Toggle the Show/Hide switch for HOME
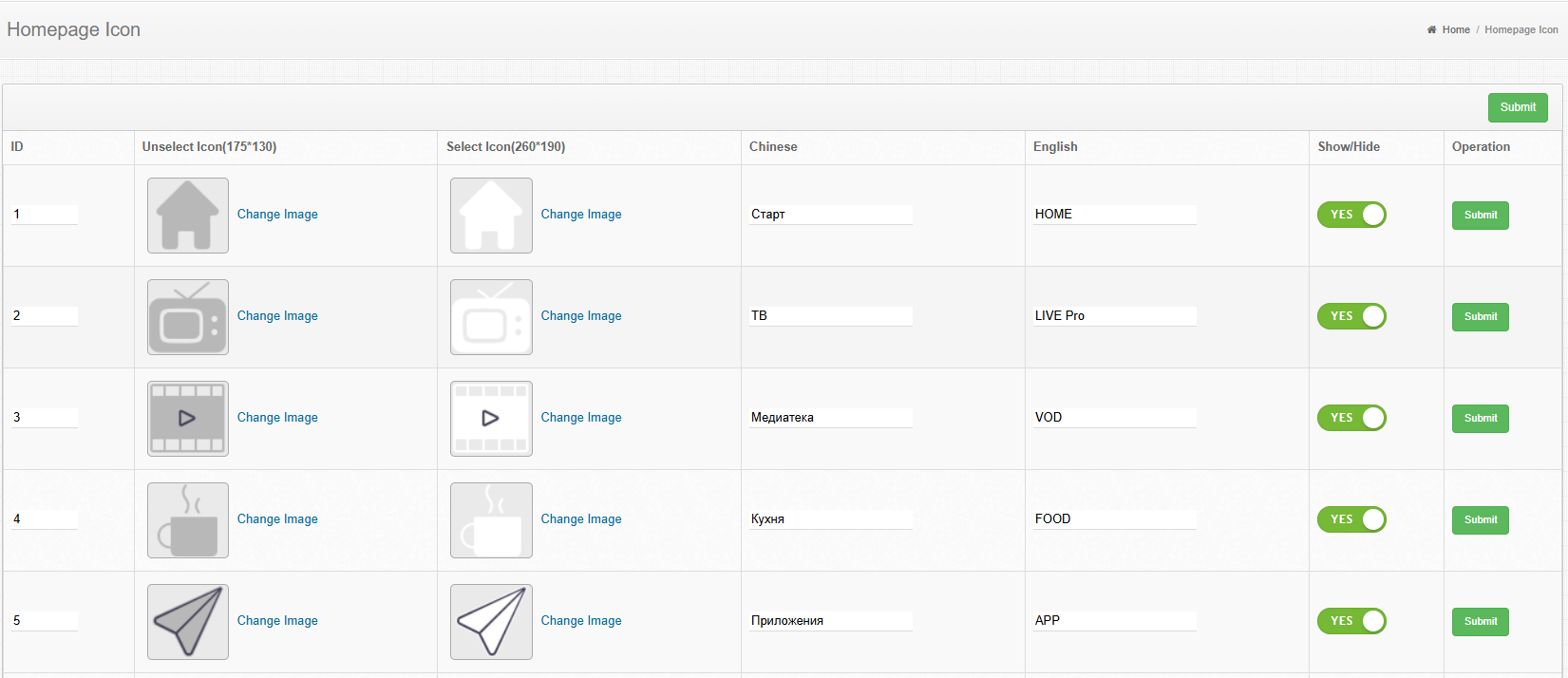The image size is (1568, 678). (1351, 215)
